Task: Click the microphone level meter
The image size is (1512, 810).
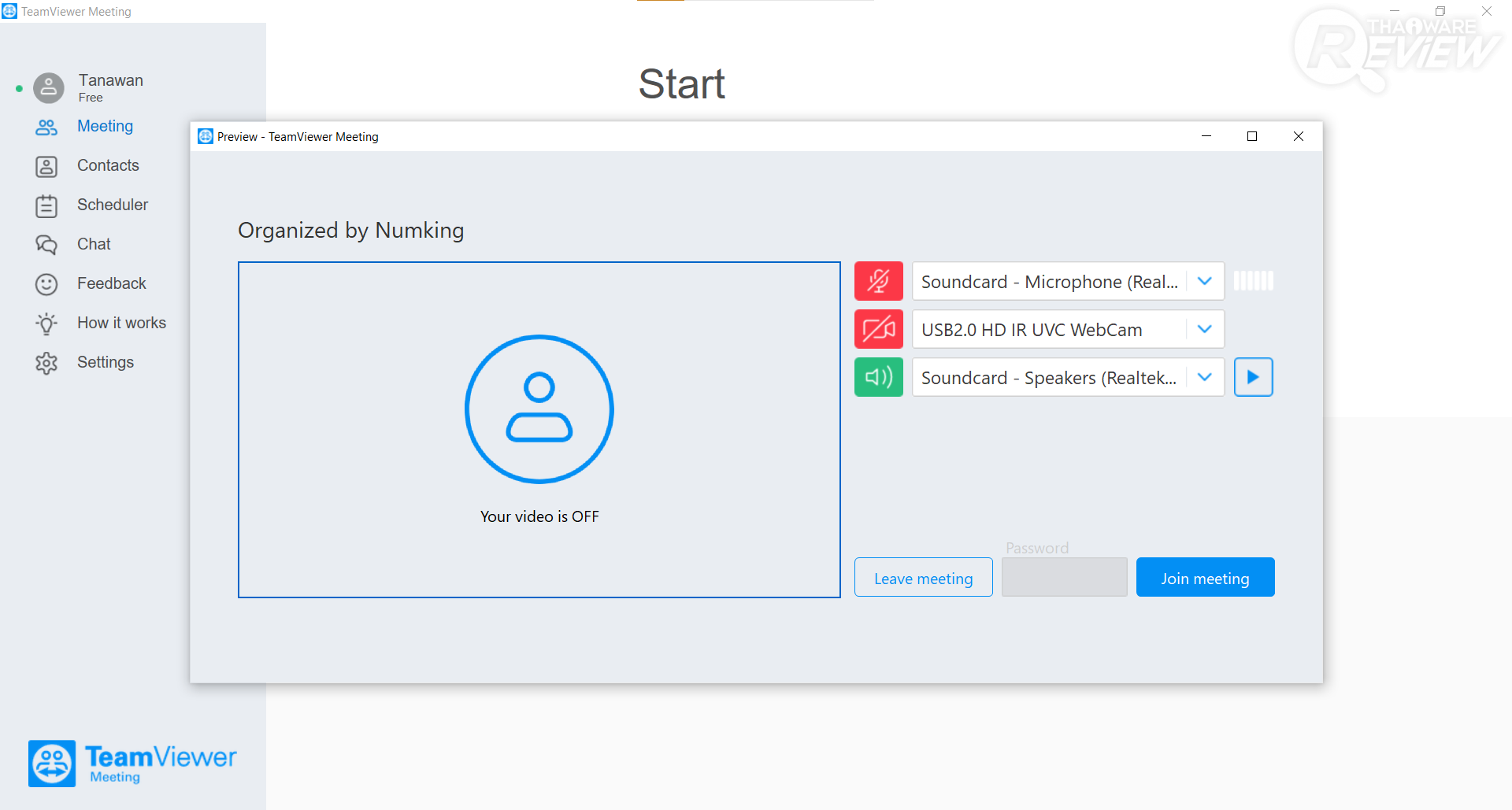Action: click(x=1254, y=281)
